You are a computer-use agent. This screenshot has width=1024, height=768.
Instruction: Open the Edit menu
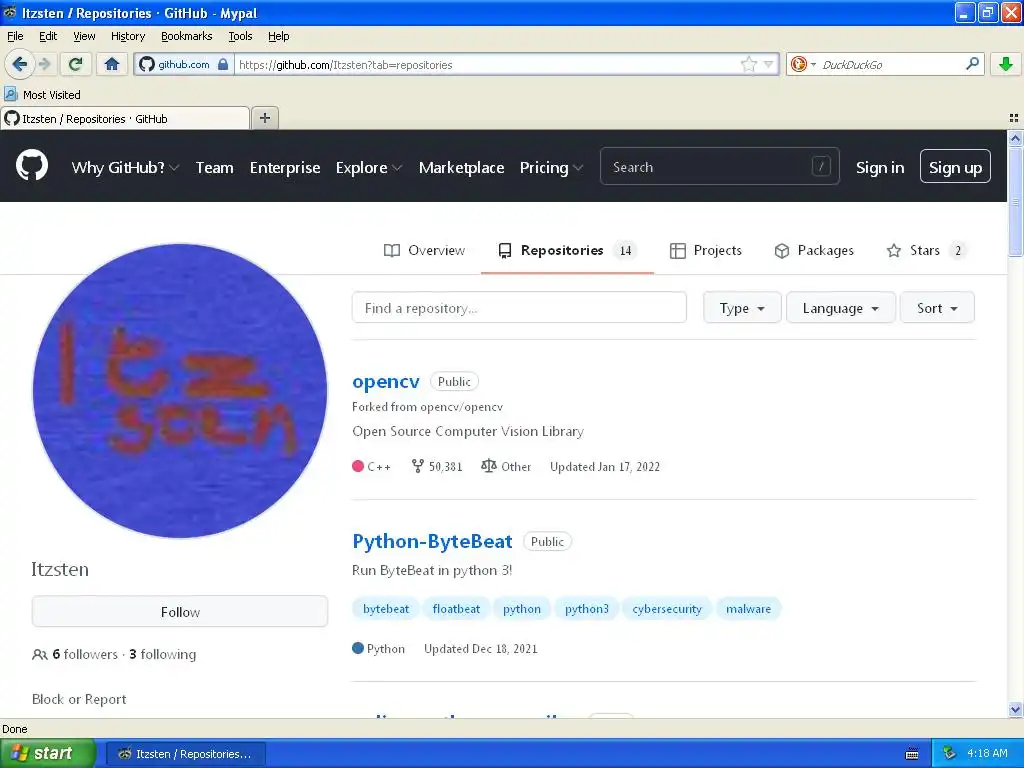(48, 36)
